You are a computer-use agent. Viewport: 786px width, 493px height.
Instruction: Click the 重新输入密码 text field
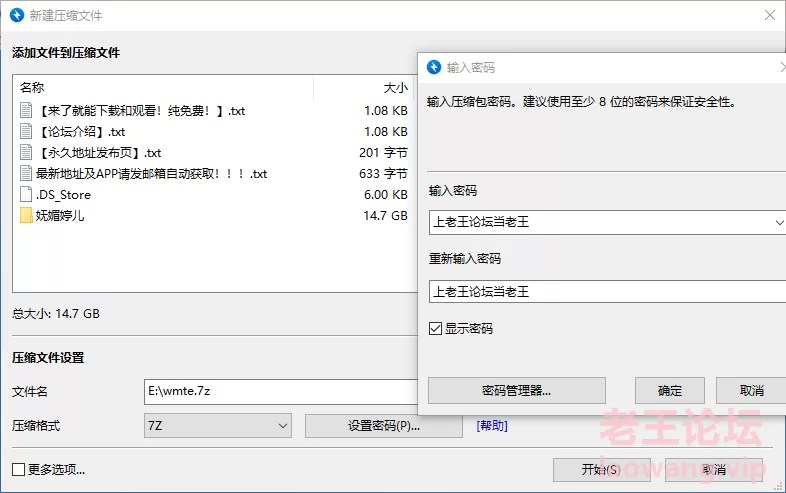click(x=607, y=291)
